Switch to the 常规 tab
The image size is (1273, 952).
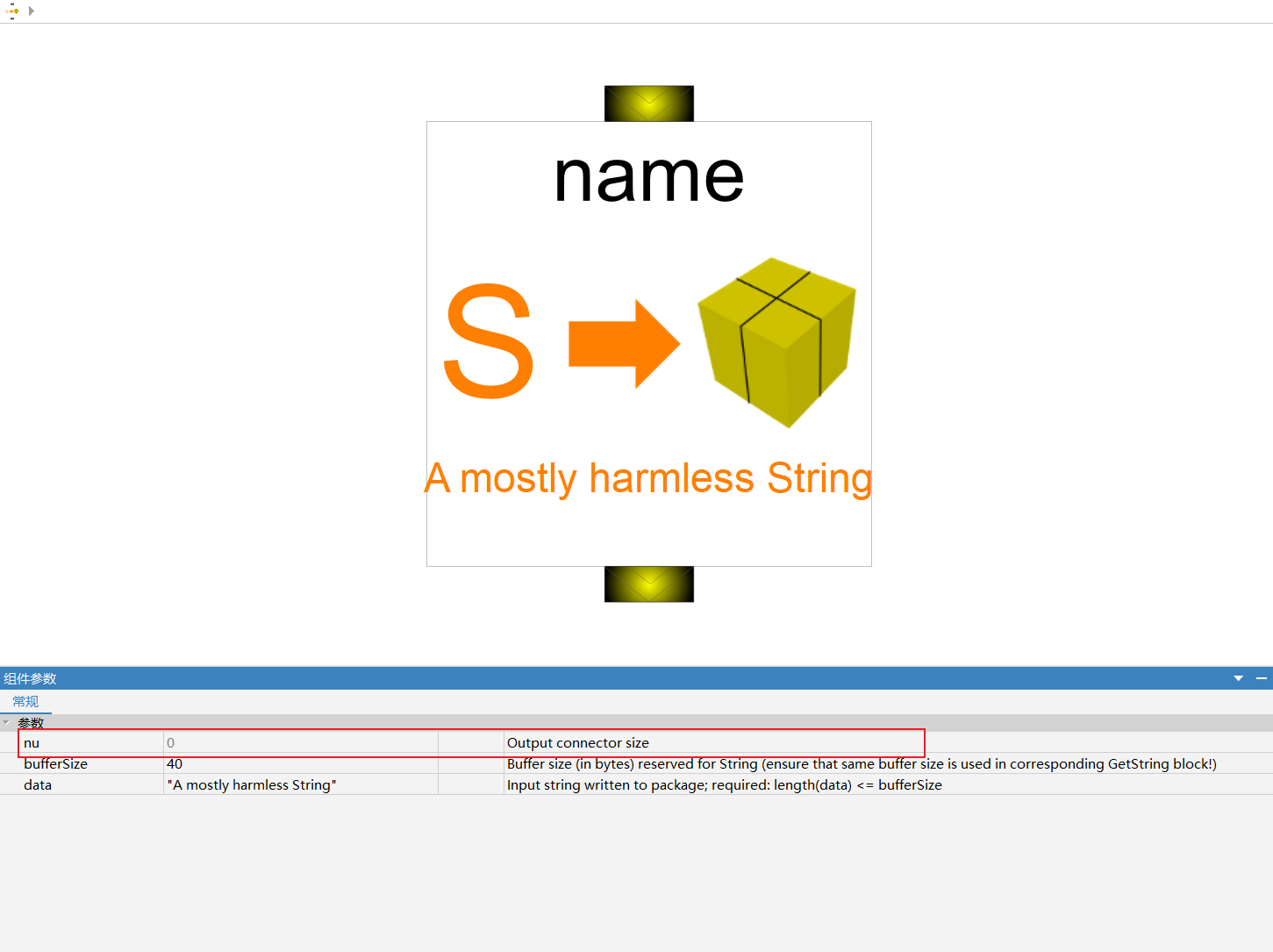[x=25, y=701]
